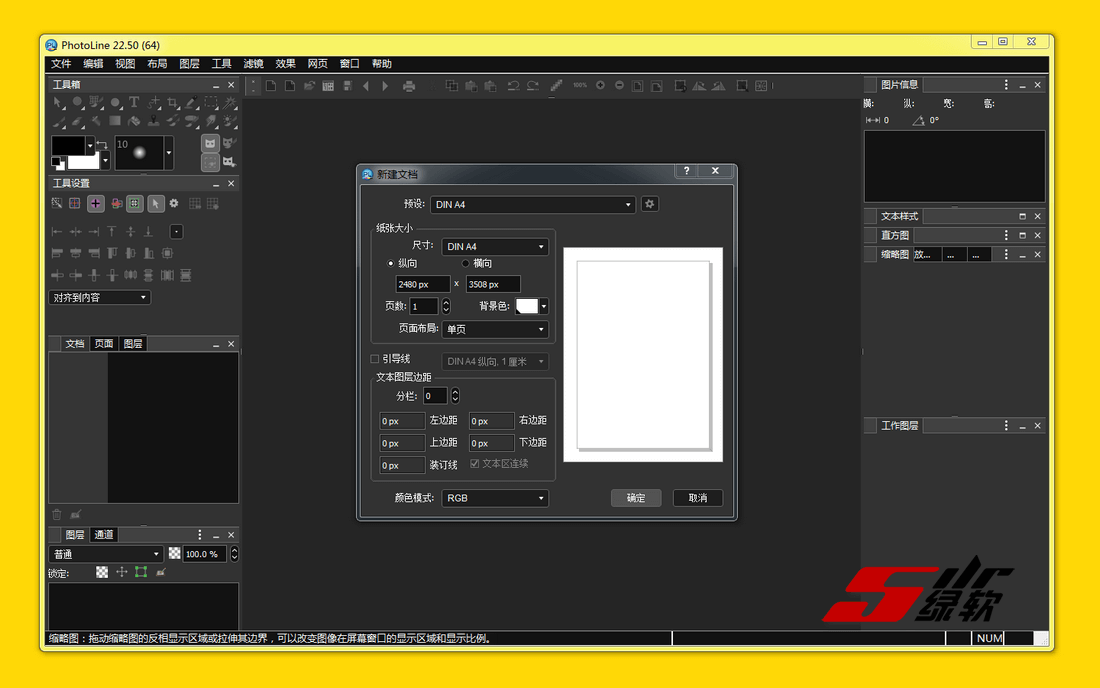Open the 尺寸 DIN A4 dropdown
This screenshot has width=1100, height=688.
[x=495, y=246]
